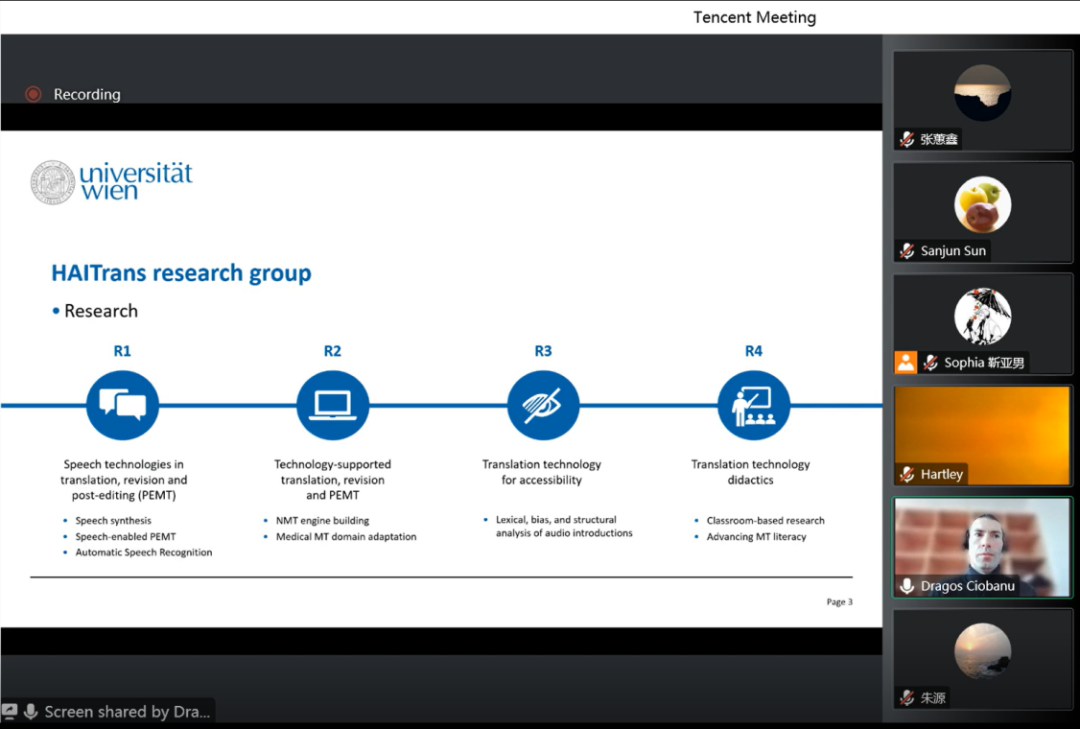Click the red Recording indicator dot
The height and width of the screenshot is (729, 1080).
[x=33, y=94]
